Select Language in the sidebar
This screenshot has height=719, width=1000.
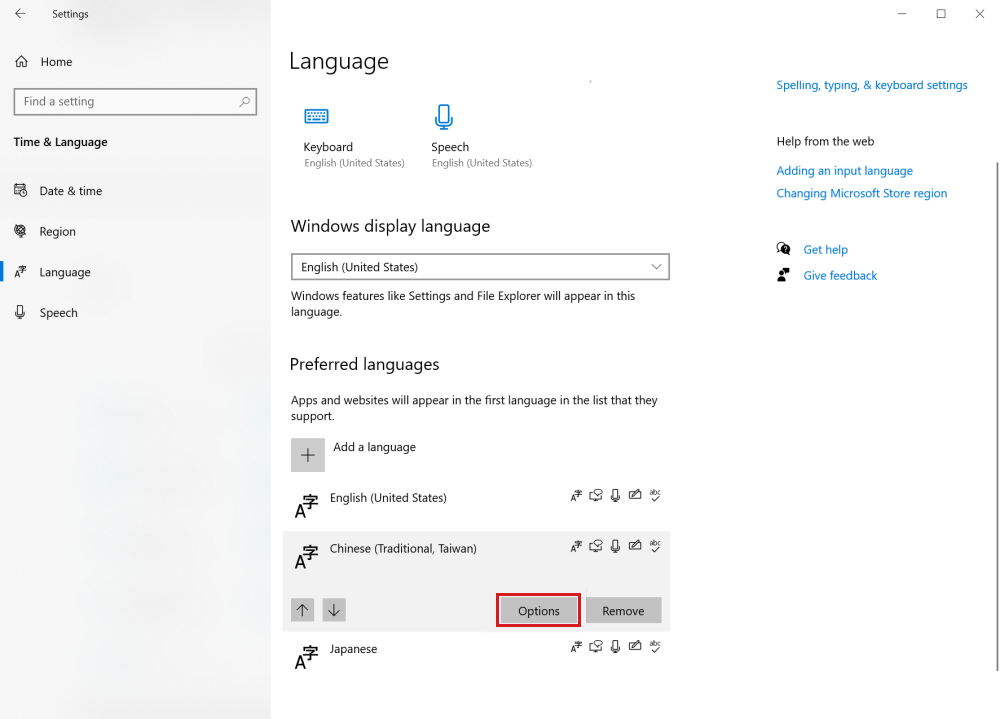pos(52,272)
